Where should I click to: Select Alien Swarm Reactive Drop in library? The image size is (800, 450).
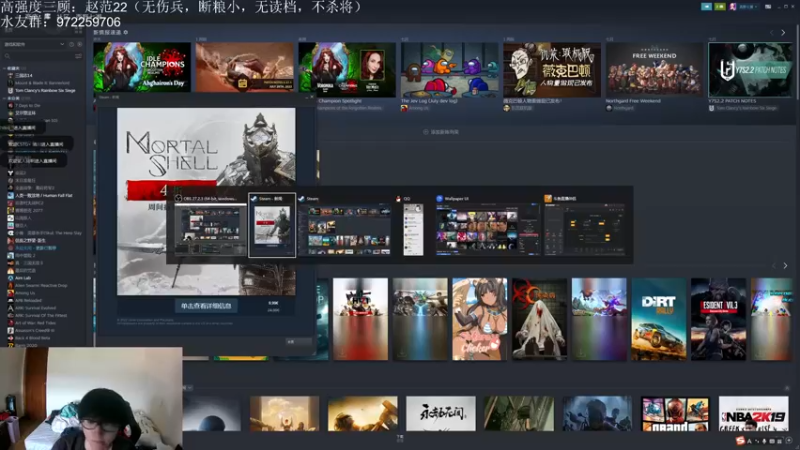tap(37, 286)
